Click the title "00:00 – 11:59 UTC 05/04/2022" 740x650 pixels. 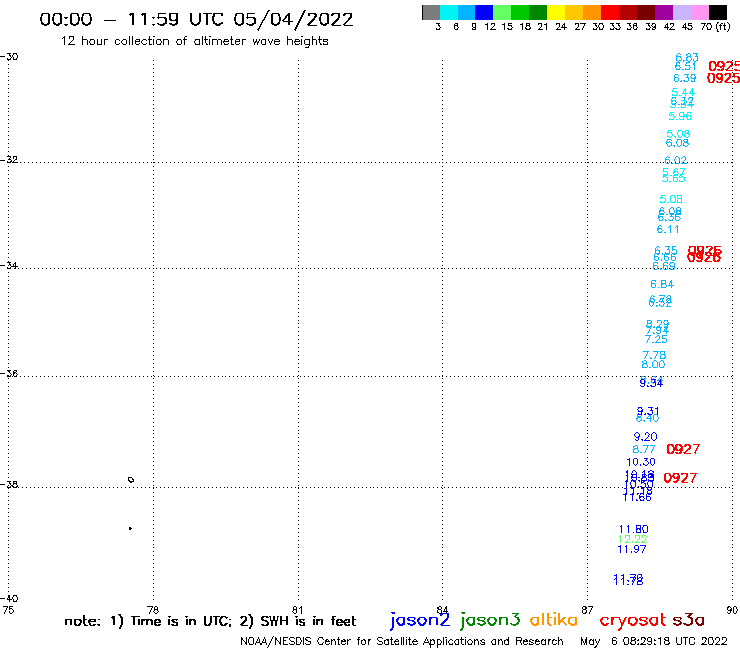coord(196,20)
